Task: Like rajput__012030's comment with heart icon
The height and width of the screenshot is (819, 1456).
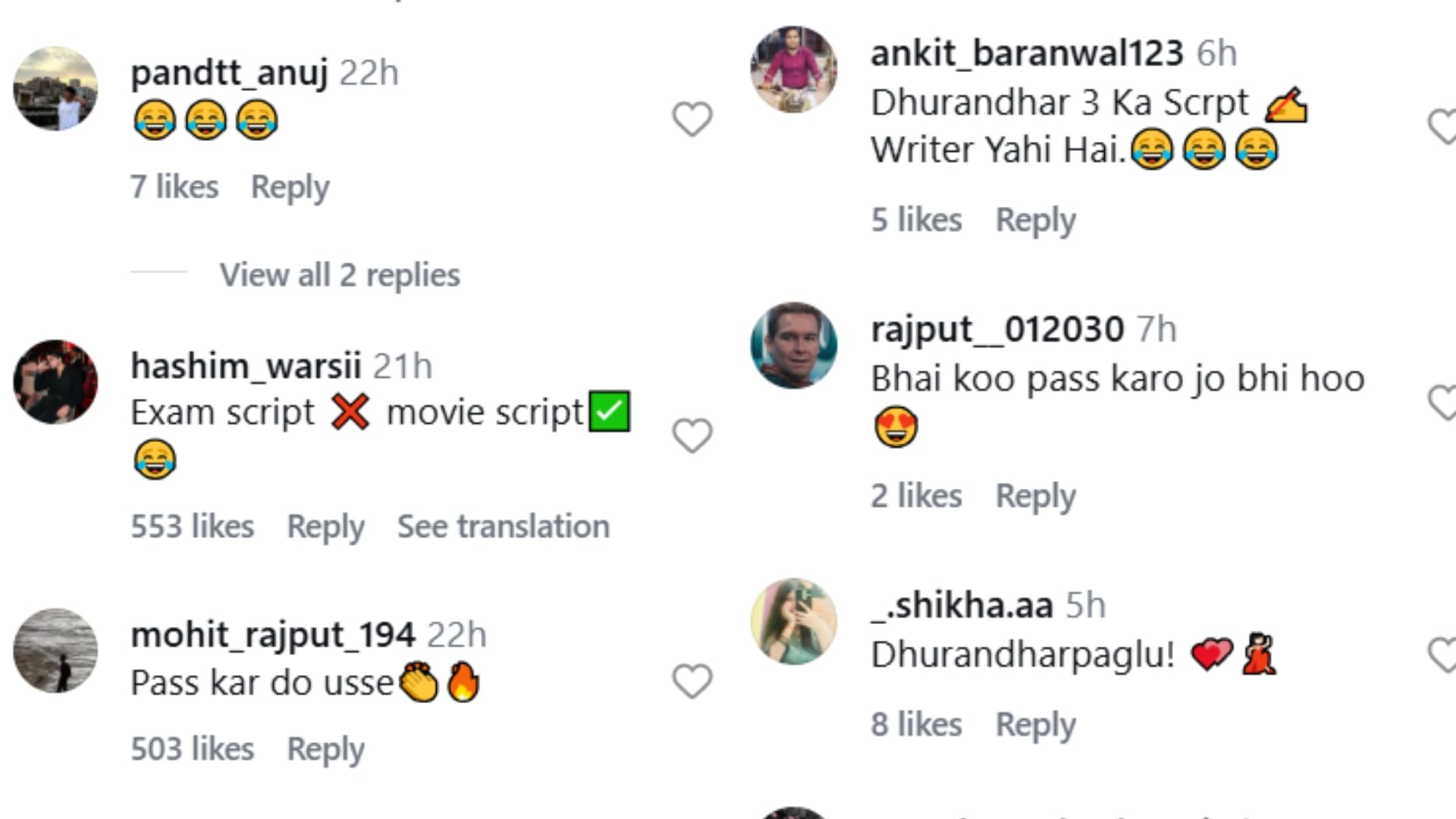Action: (1442, 403)
